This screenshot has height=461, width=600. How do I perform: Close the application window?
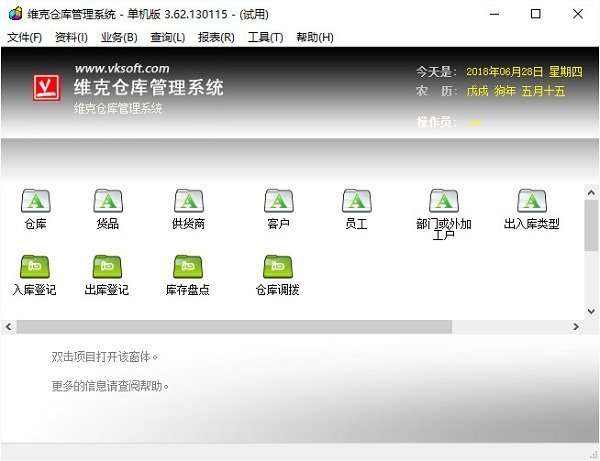pyautogui.click(x=578, y=14)
